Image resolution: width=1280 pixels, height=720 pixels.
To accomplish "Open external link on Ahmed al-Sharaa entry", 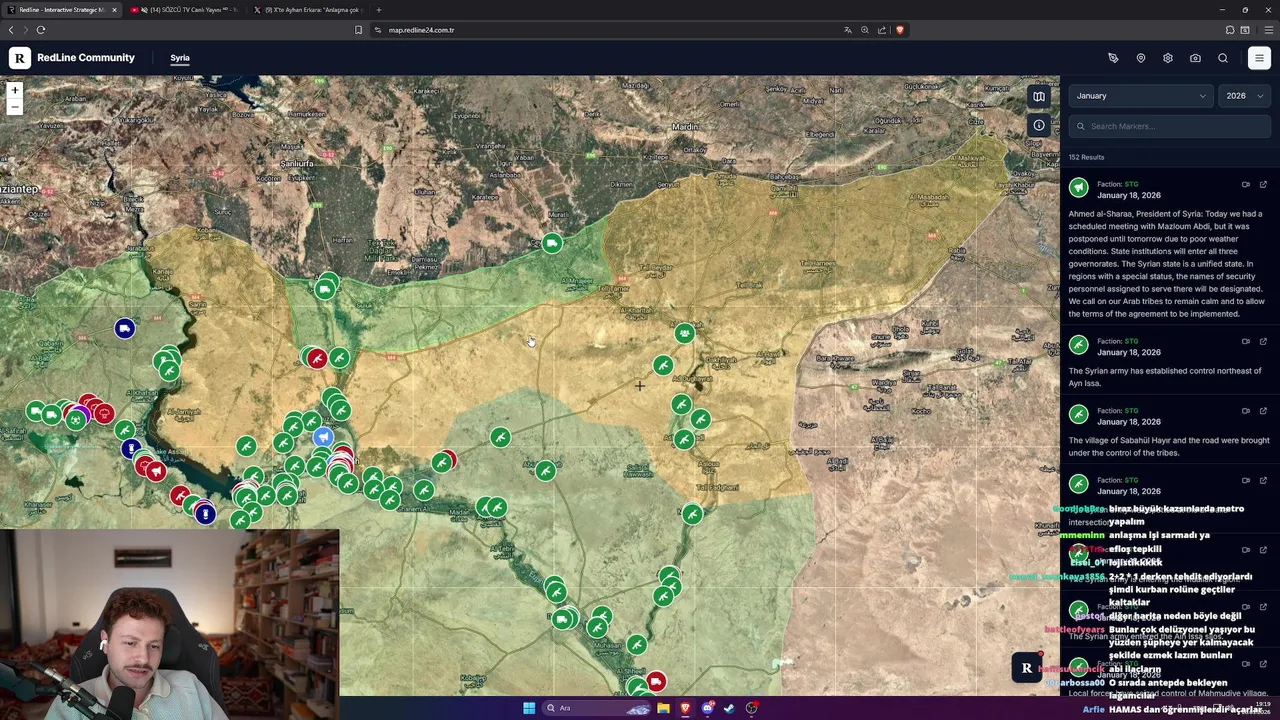I will [x=1263, y=184].
